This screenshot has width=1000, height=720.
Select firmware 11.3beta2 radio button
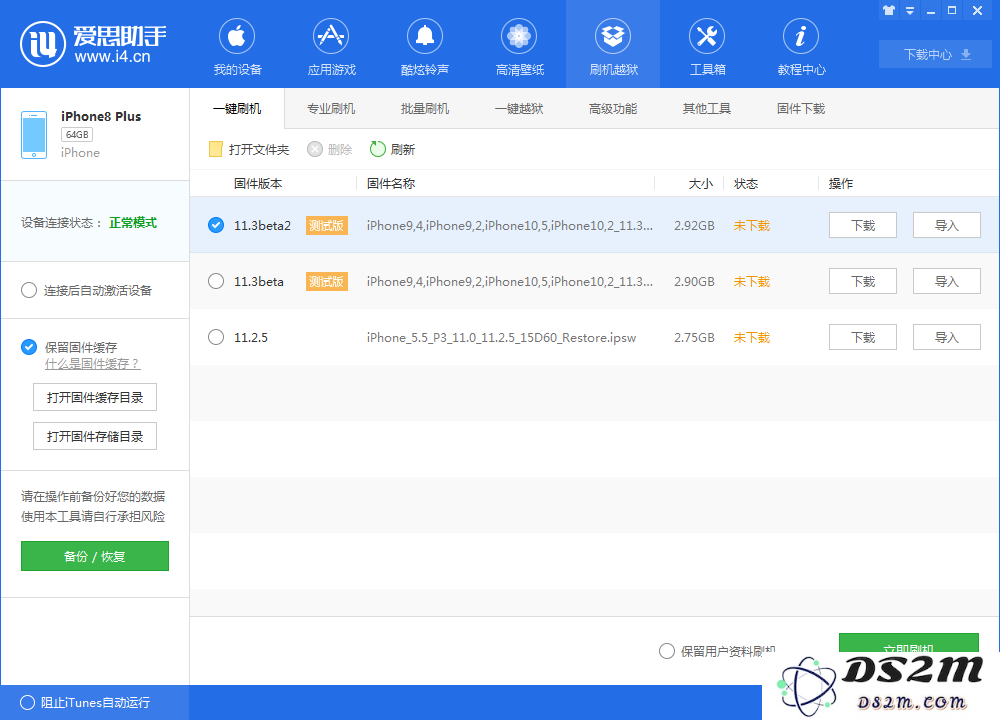(216, 225)
